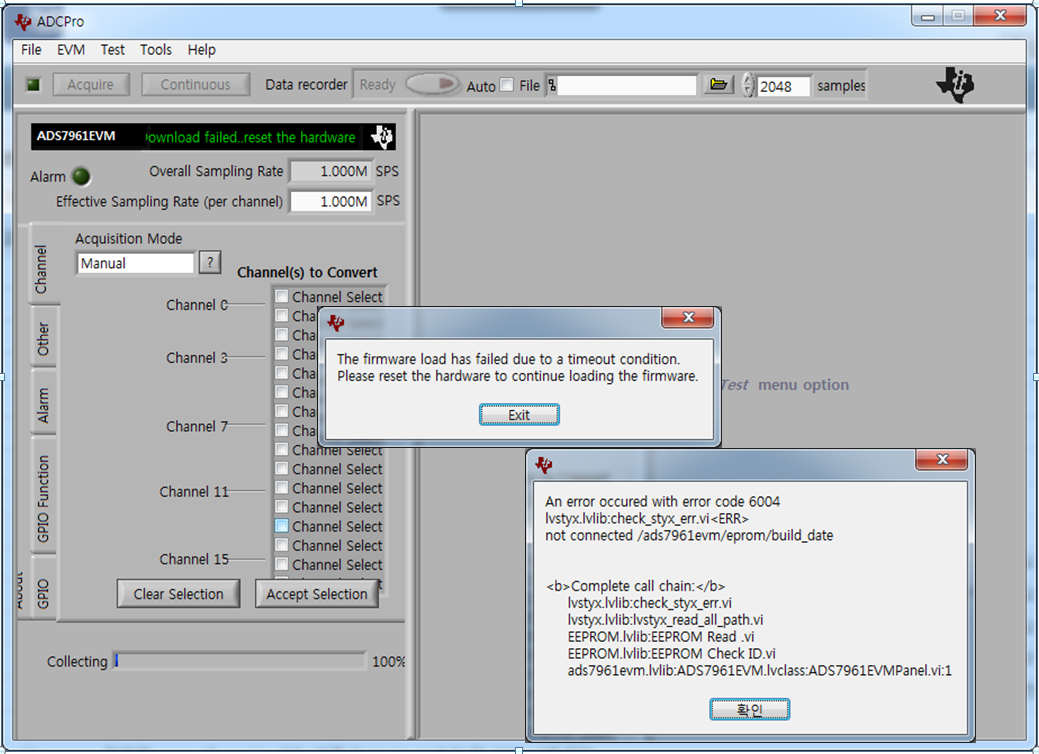Open the EVM menu
Image resolution: width=1039 pixels, height=754 pixels.
(70, 50)
